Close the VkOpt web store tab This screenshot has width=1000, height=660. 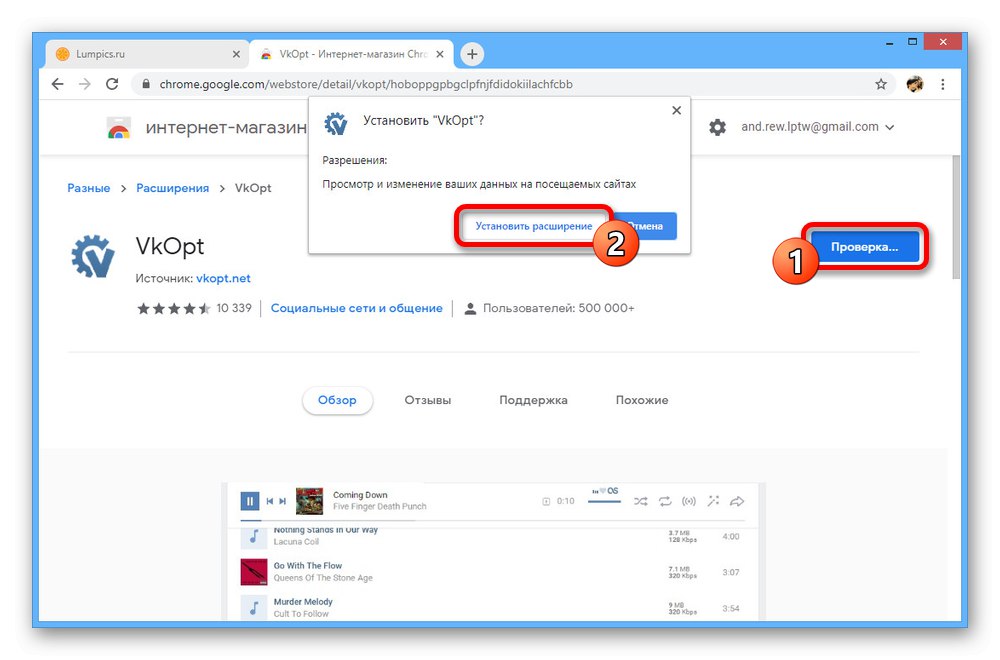tap(439, 54)
